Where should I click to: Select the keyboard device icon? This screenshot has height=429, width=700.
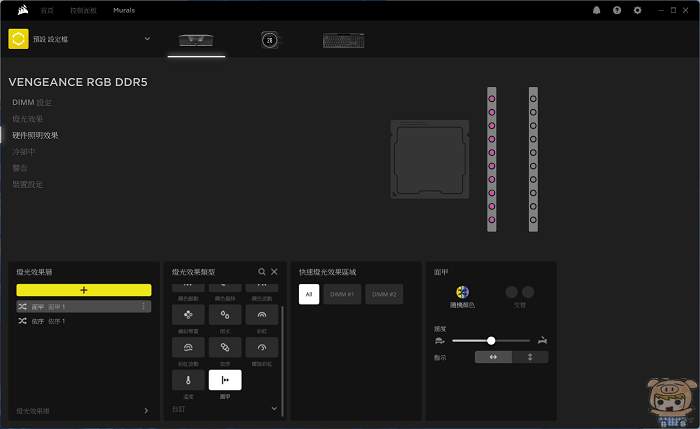343,41
